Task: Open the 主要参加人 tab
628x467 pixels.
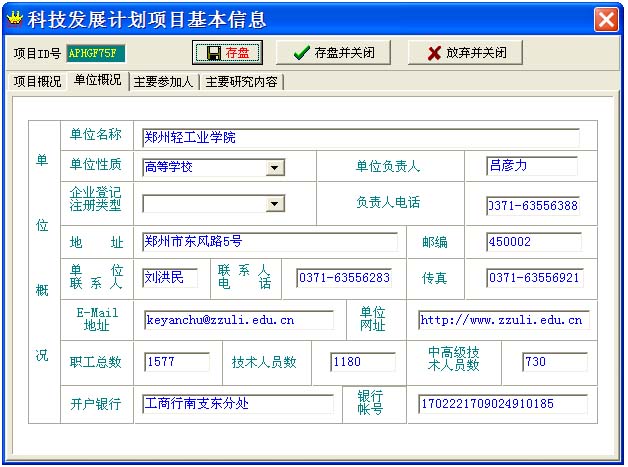Action: click(164, 82)
